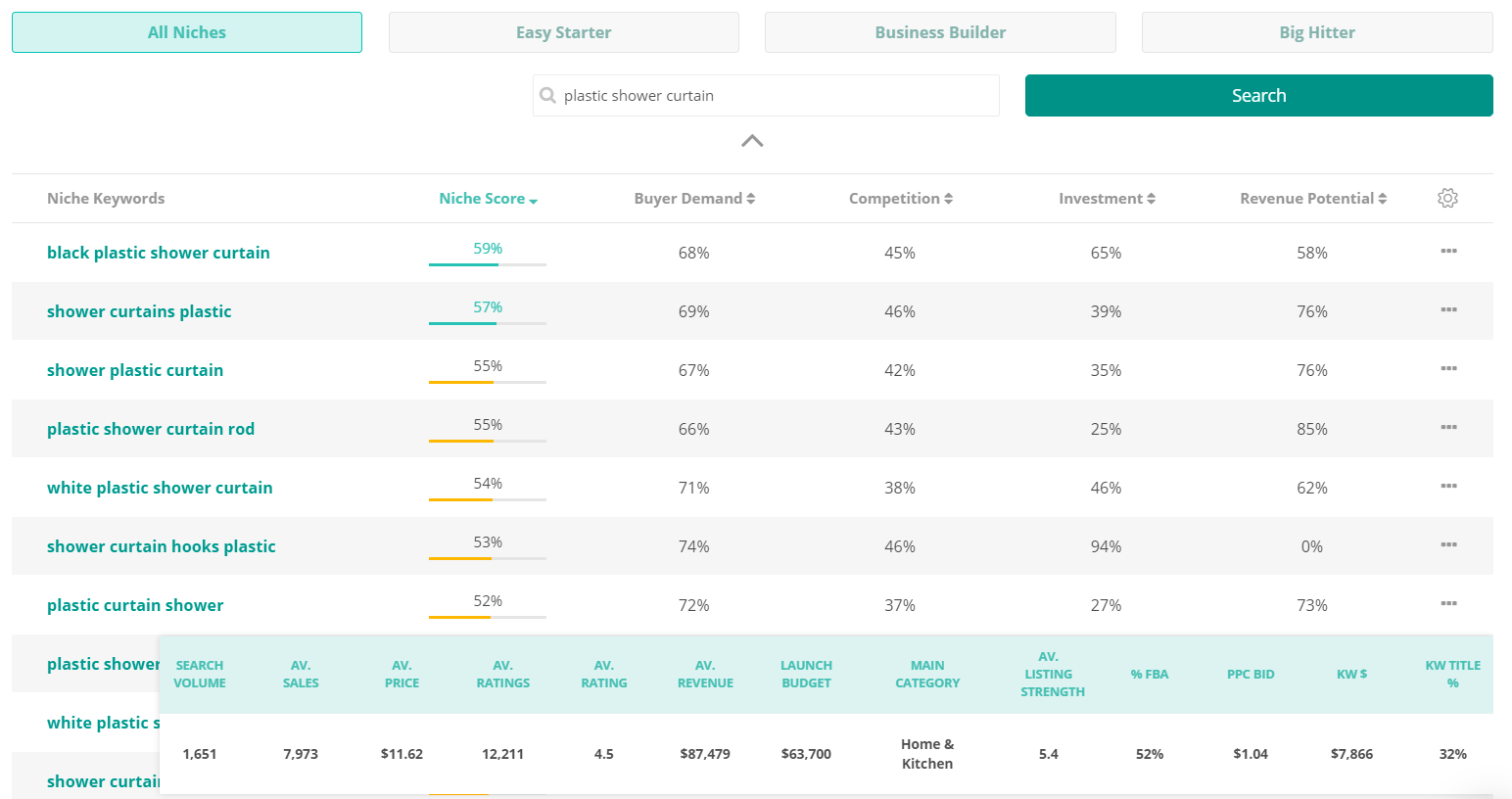Switch to the Big Hitter tab
1512x799 pixels.
point(1317,32)
